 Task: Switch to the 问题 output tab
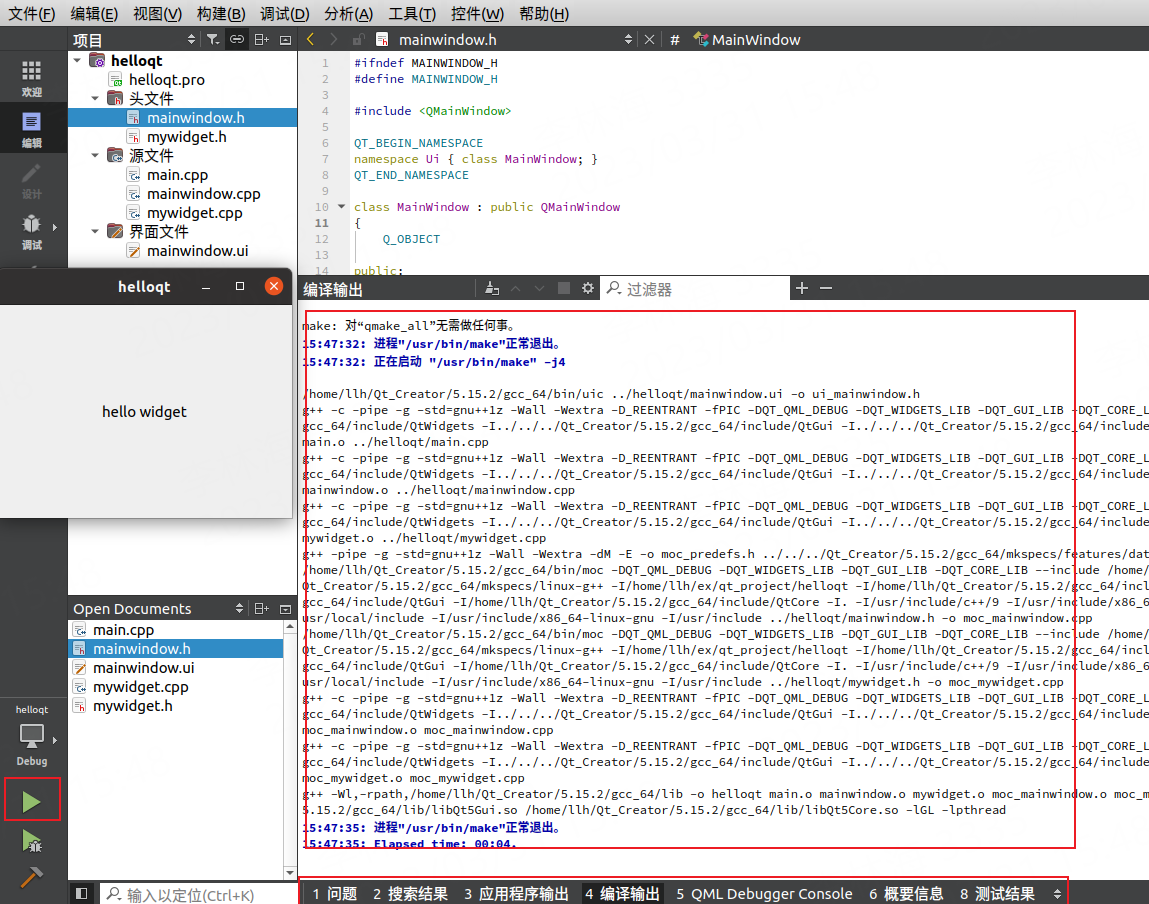[x=334, y=894]
